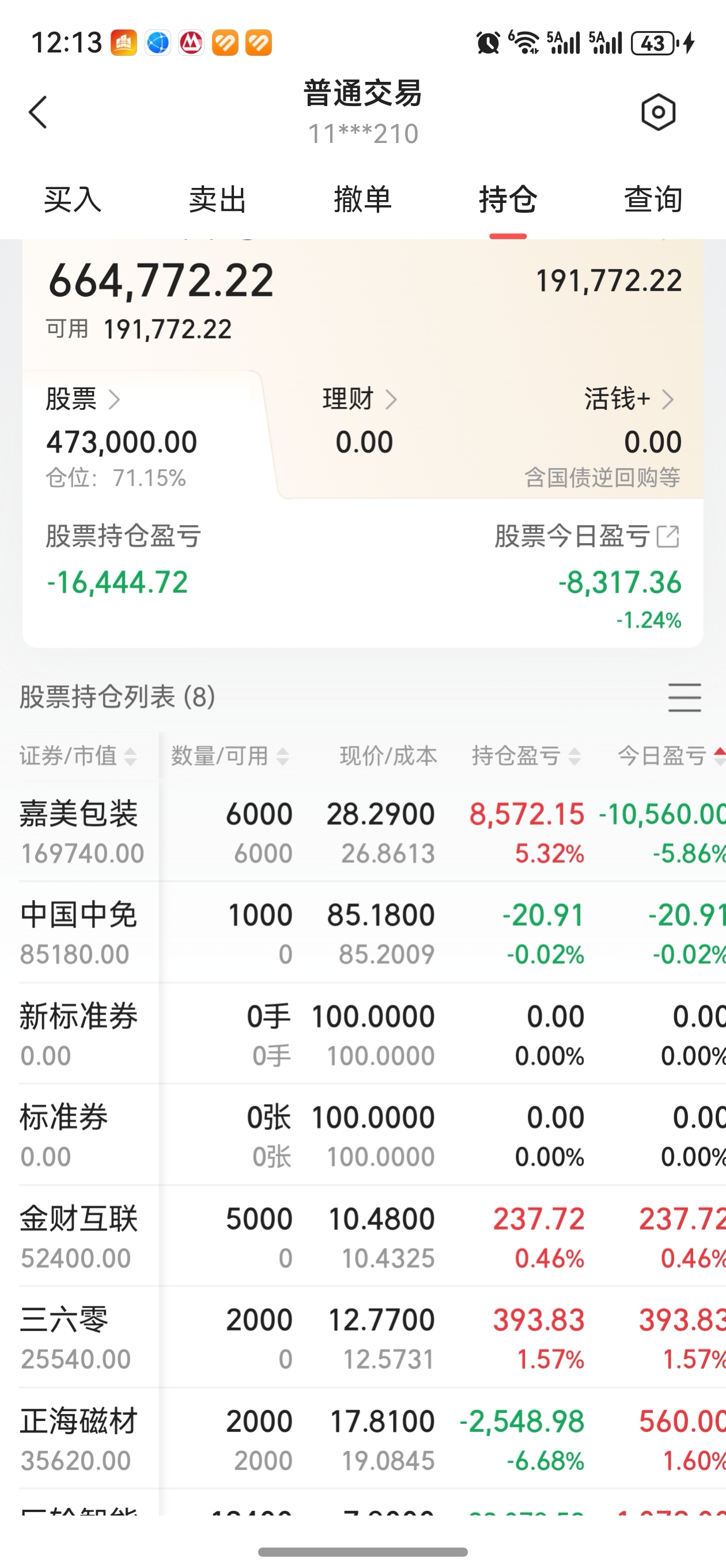Switch to the 撤单 tab
The width and height of the screenshot is (726, 1568).
[x=362, y=199]
